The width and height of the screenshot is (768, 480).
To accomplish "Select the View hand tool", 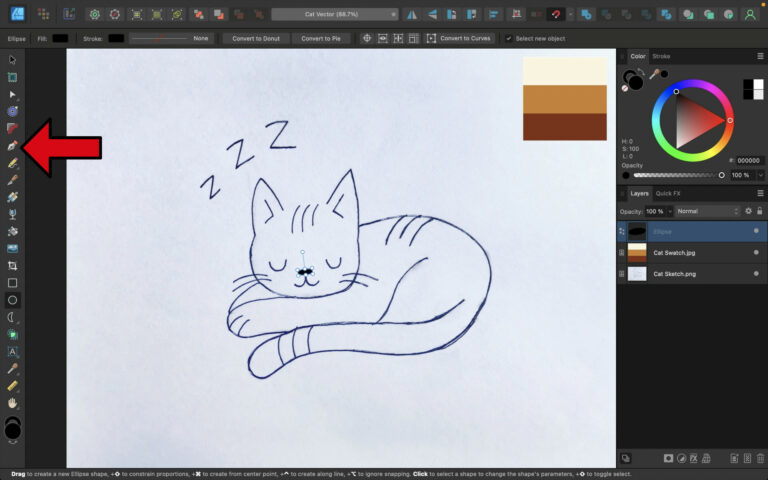I will click(x=12, y=403).
